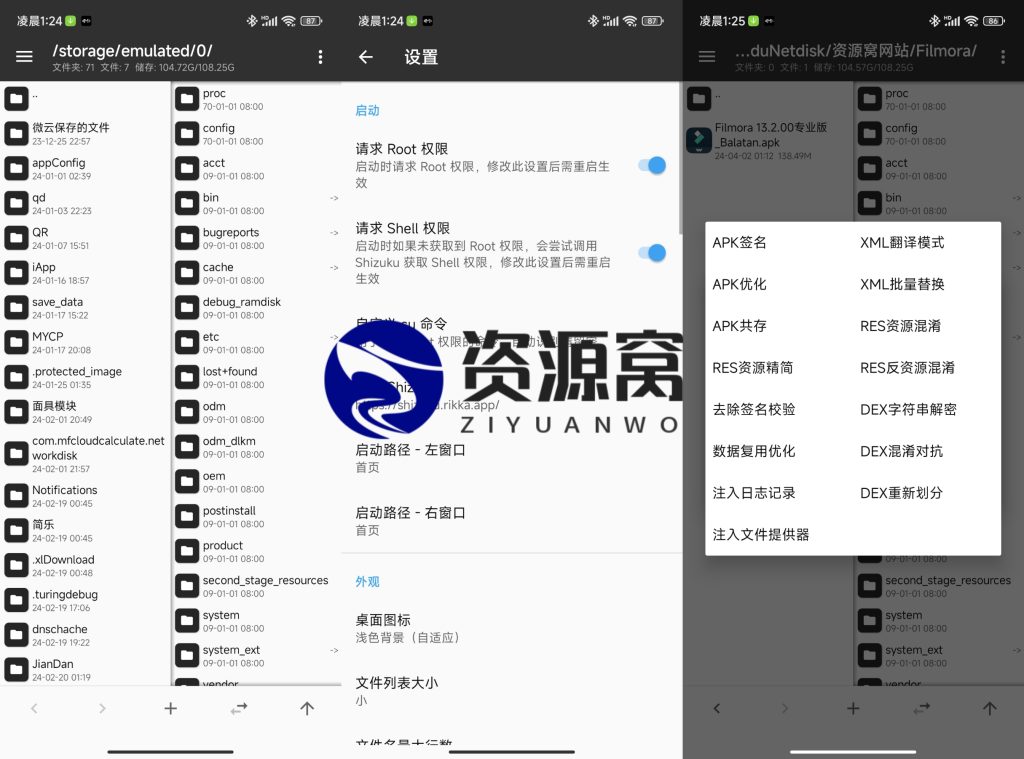
Task: Select 注入日志记录 in the popup
Action: (754, 493)
